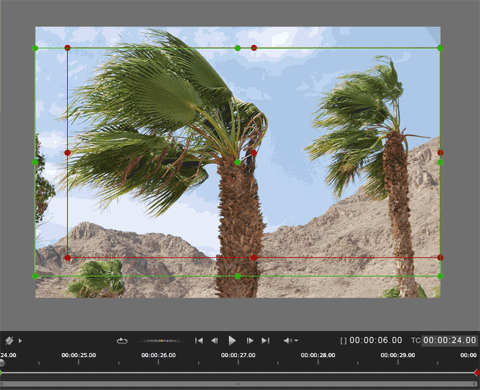Toggle loop playback icon

pos(122,341)
